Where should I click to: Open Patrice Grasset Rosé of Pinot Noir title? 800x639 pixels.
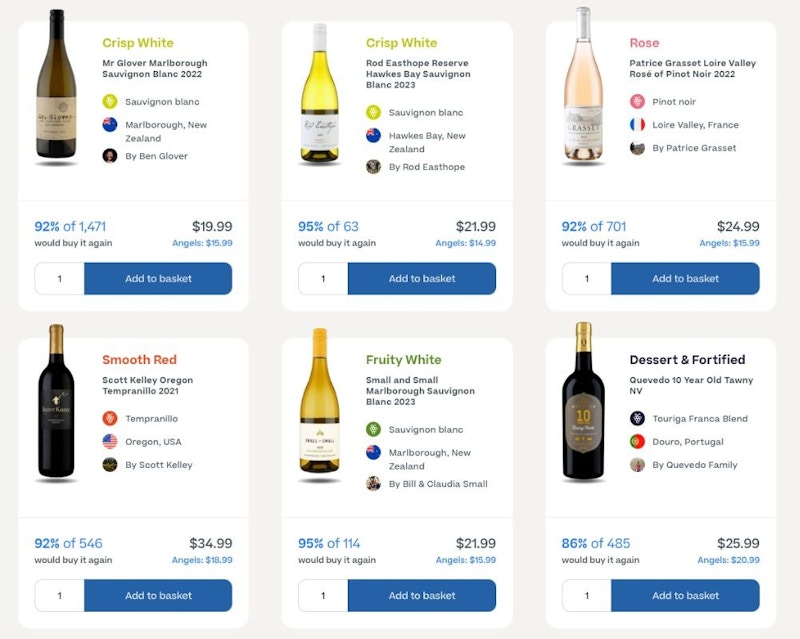click(x=692, y=69)
